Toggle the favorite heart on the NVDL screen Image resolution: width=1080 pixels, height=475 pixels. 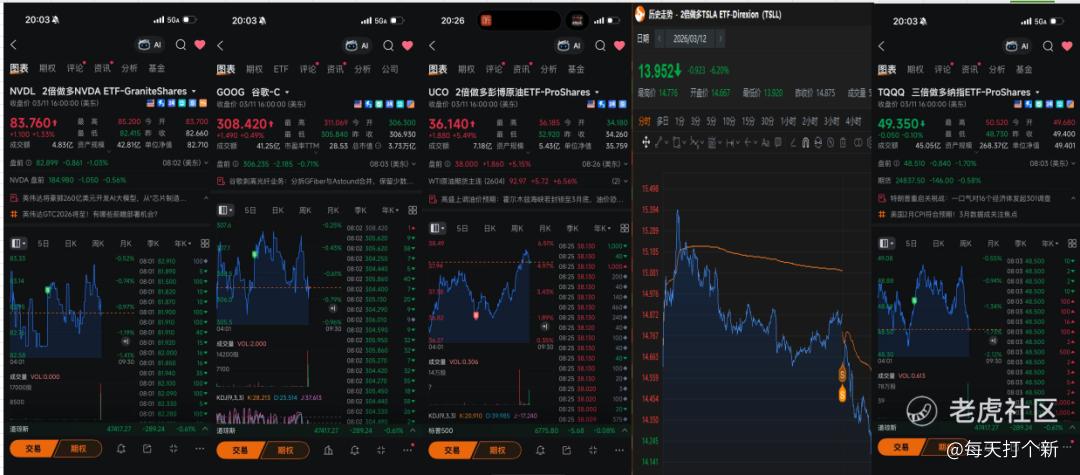[200, 45]
